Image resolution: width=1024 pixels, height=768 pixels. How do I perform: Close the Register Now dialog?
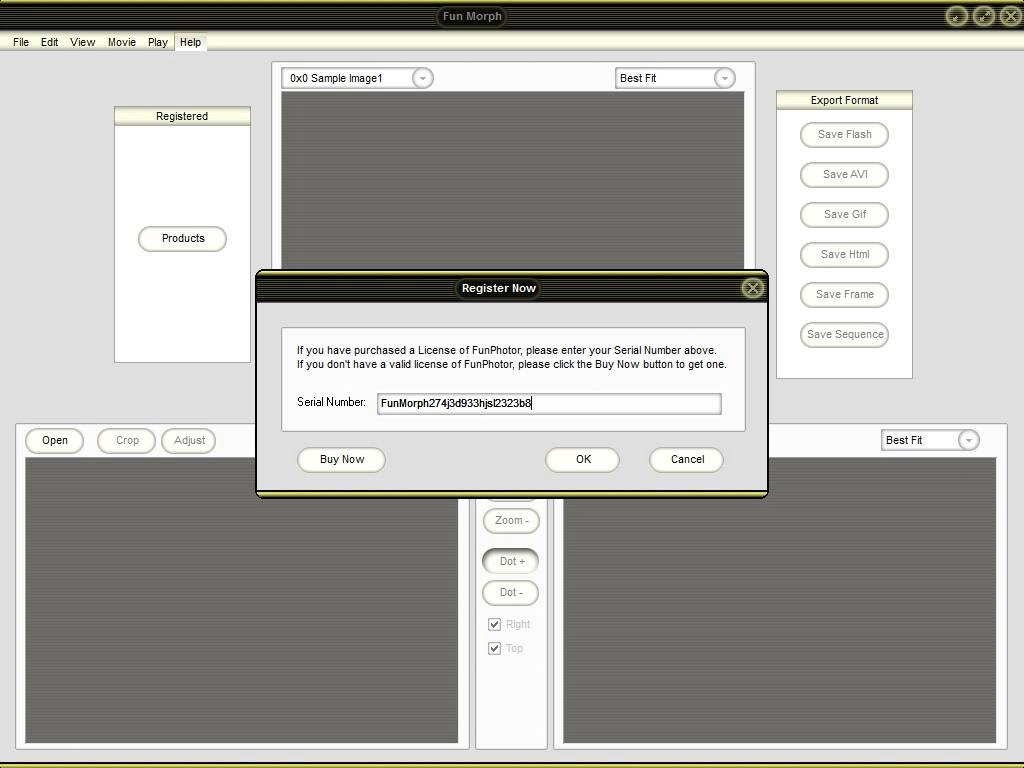[x=752, y=288]
